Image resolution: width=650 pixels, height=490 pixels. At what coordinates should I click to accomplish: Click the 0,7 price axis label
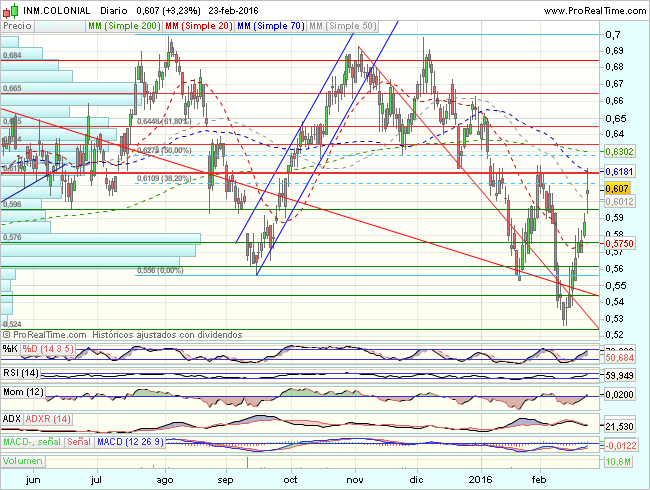(613, 35)
